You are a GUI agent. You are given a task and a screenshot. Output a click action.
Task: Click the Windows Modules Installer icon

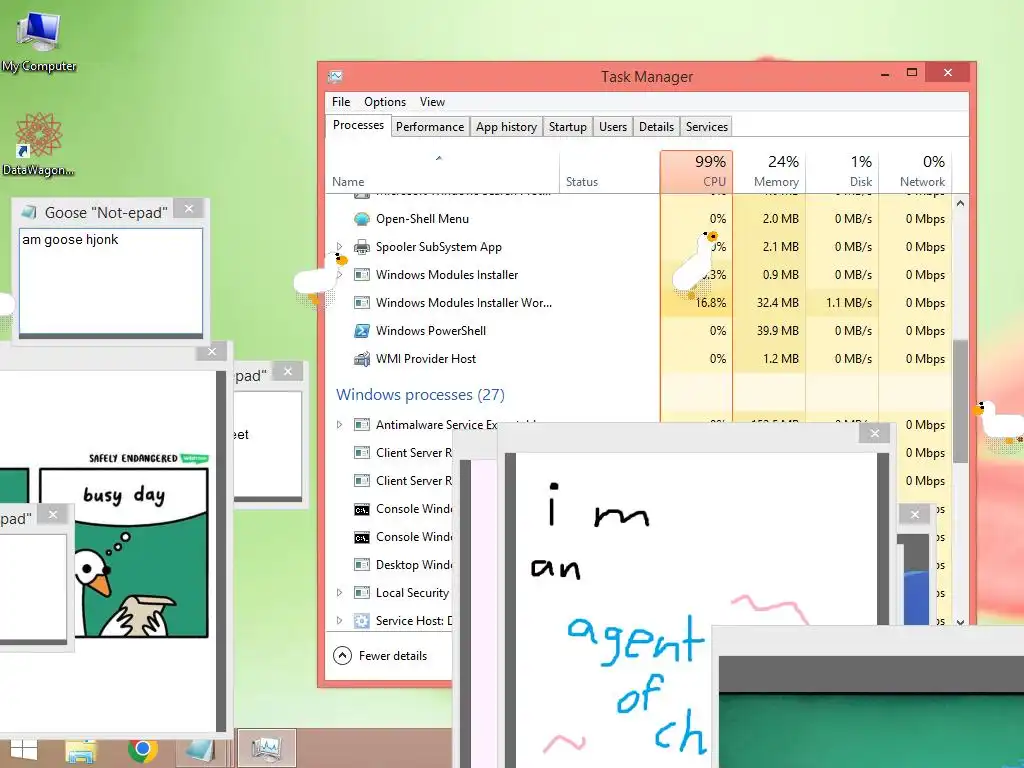click(362, 275)
